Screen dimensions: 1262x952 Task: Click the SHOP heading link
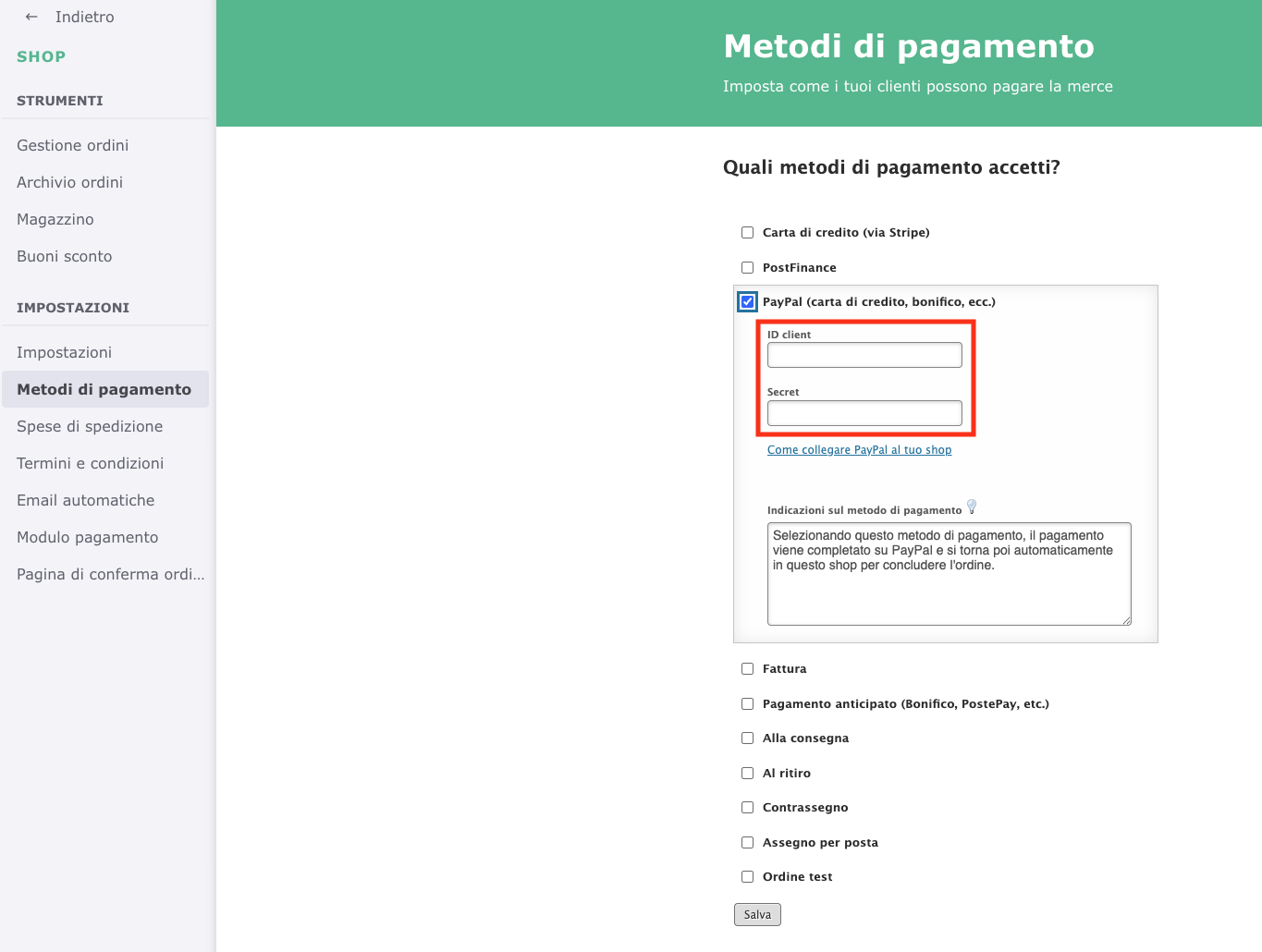click(42, 56)
